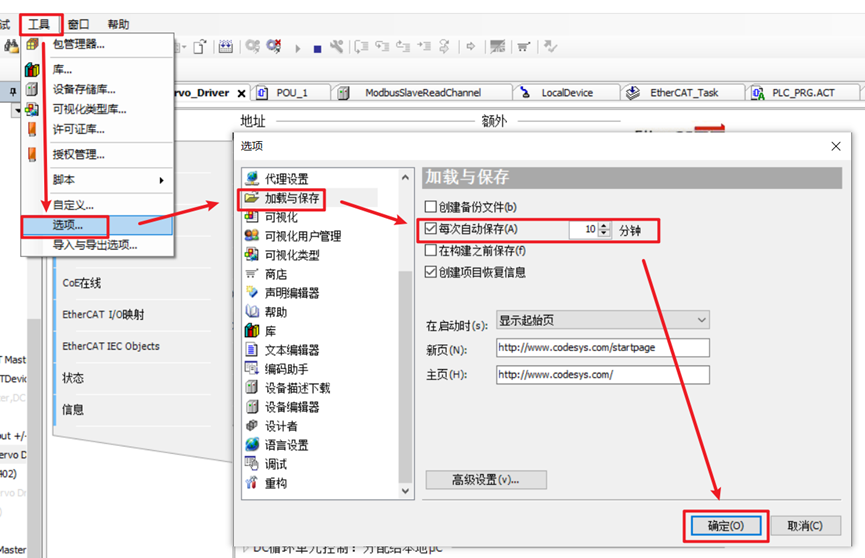Click the 可视化用户管理 icon
The width and height of the screenshot is (865, 558).
click(x=252, y=236)
